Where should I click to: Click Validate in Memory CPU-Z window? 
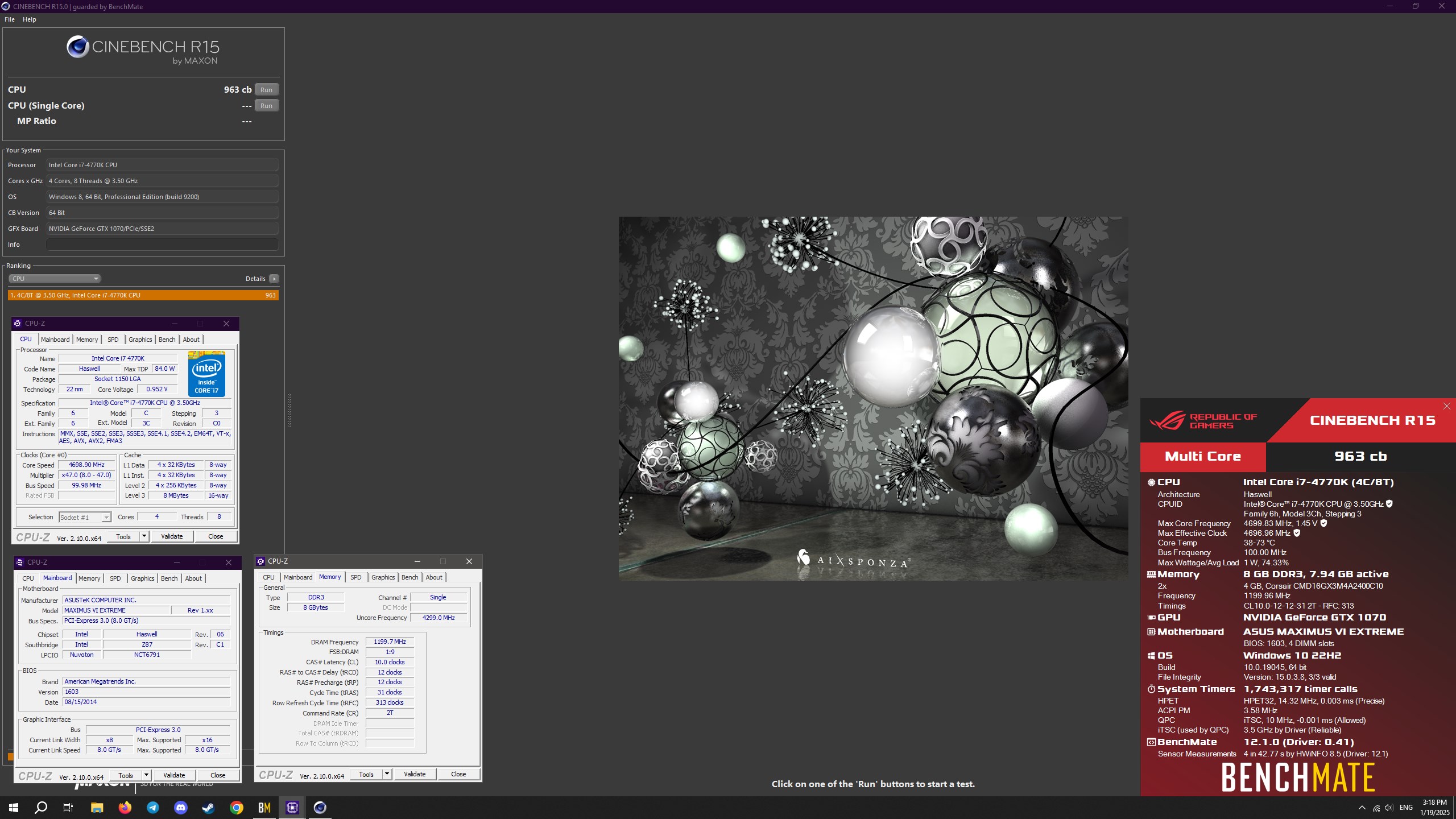(x=415, y=774)
